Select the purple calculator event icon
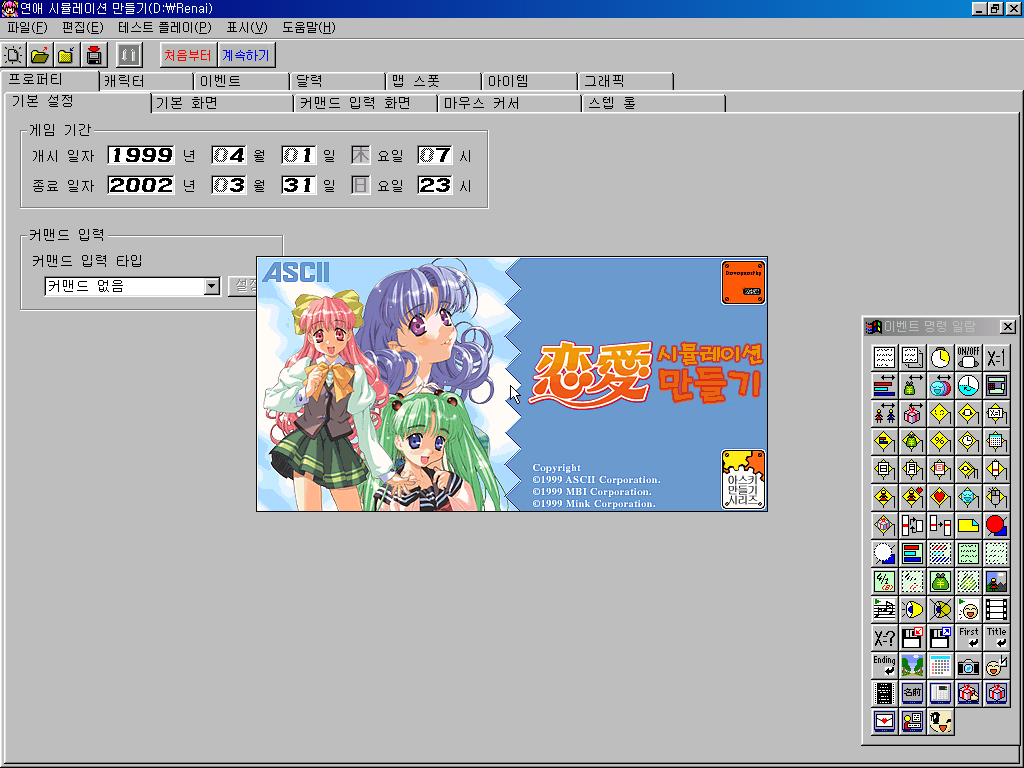The image size is (1024, 768). coord(996,386)
